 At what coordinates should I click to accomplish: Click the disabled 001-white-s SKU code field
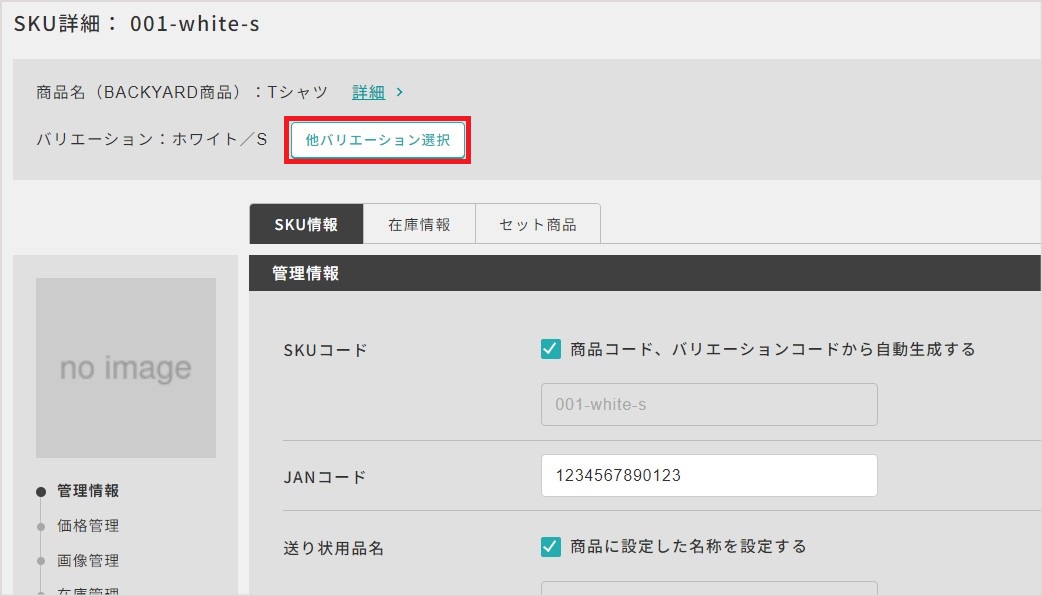[709, 404]
